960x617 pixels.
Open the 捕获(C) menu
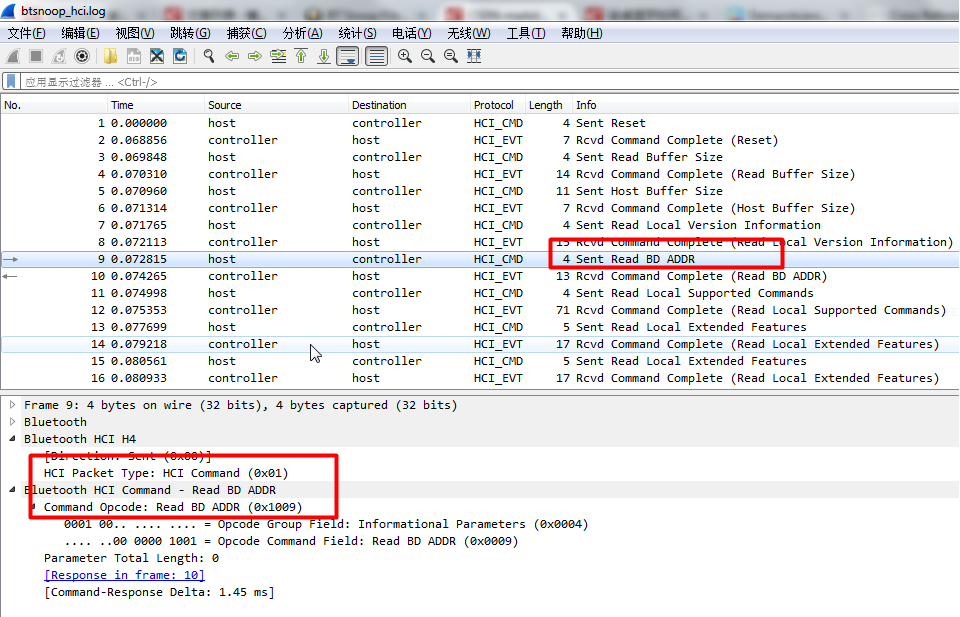(246, 34)
